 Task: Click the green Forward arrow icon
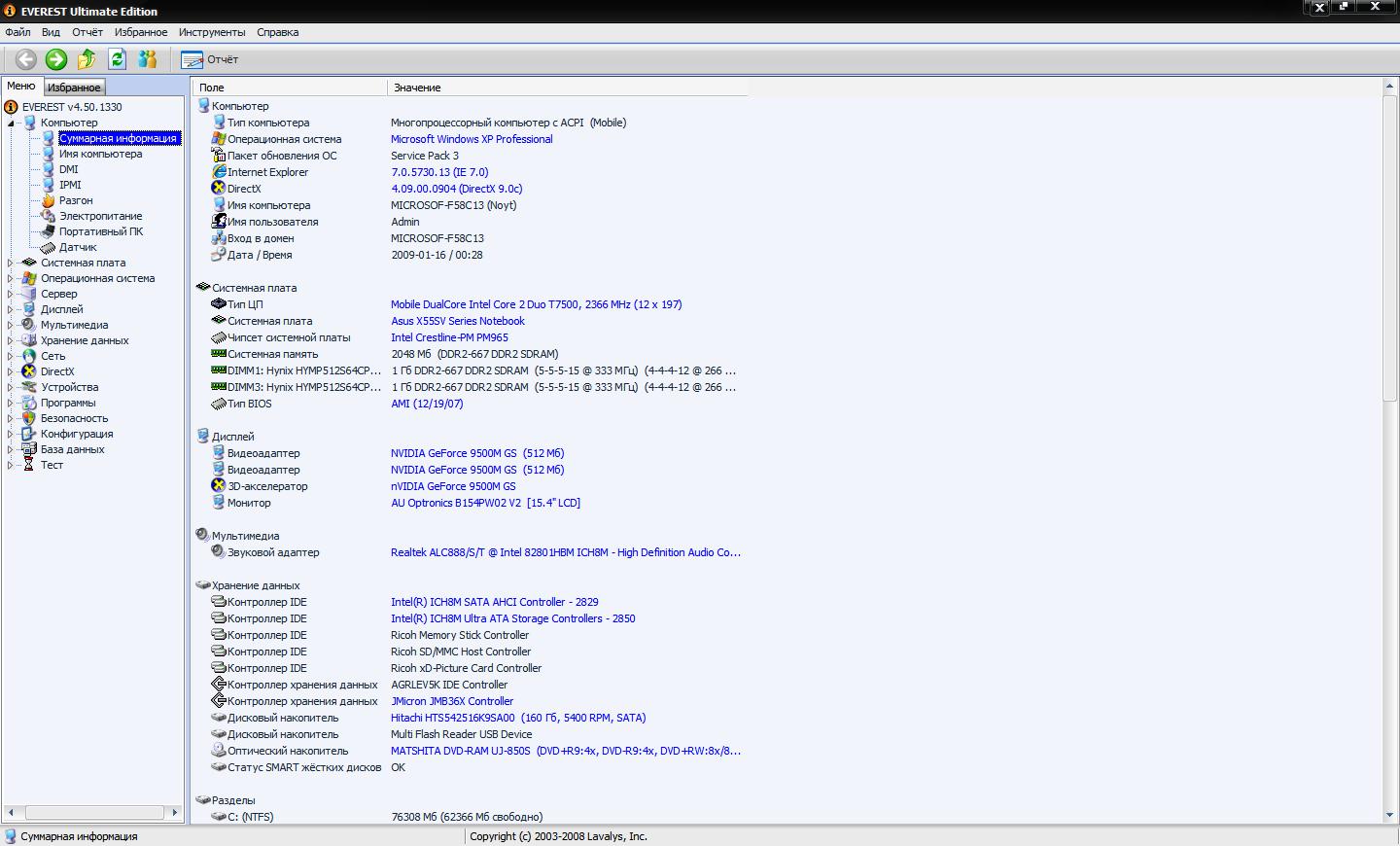coord(56,59)
